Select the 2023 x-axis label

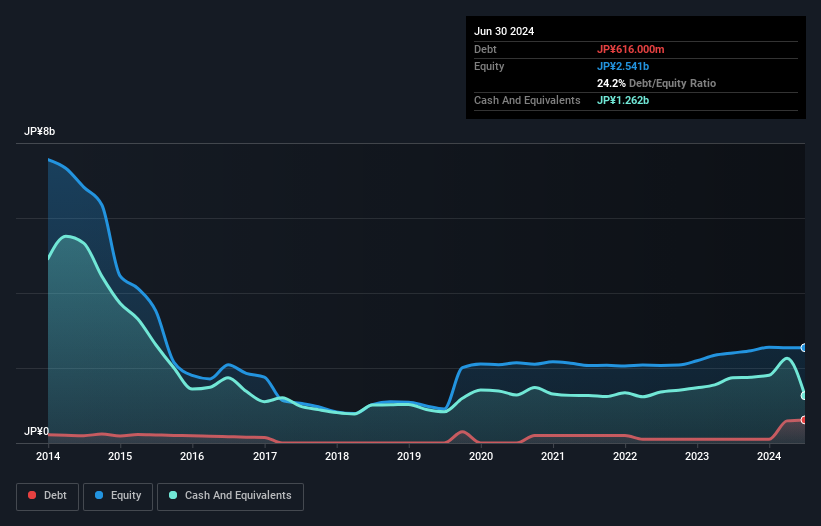pos(697,456)
